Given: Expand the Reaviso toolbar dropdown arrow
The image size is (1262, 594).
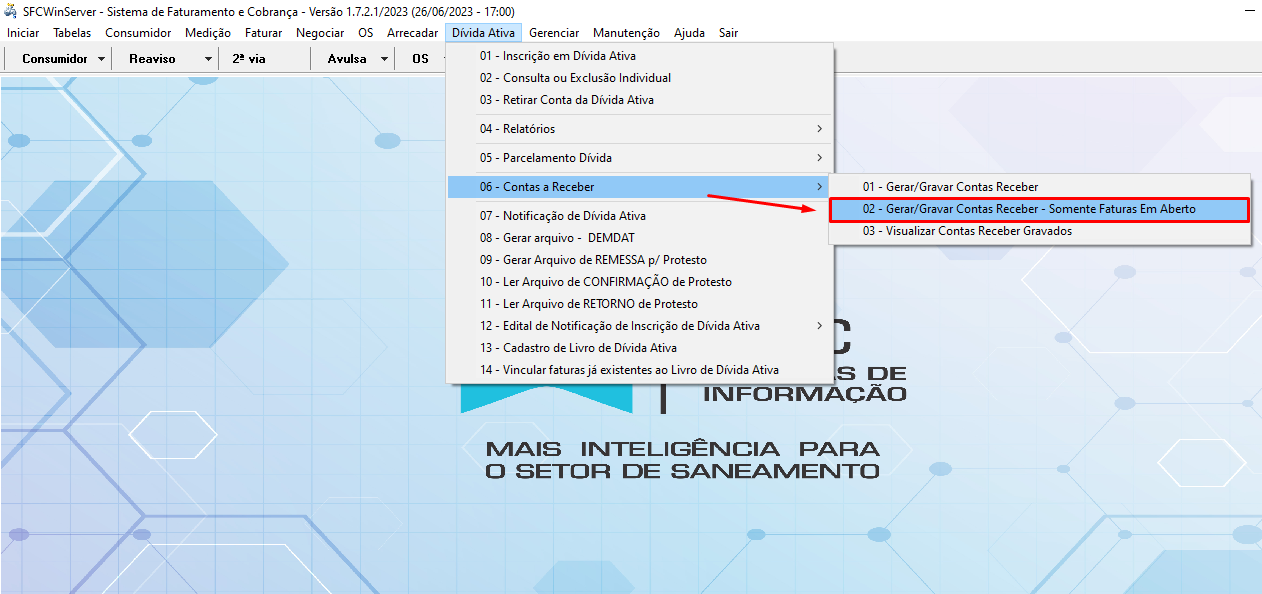Looking at the screenshot, I should [x=208, y=59].
